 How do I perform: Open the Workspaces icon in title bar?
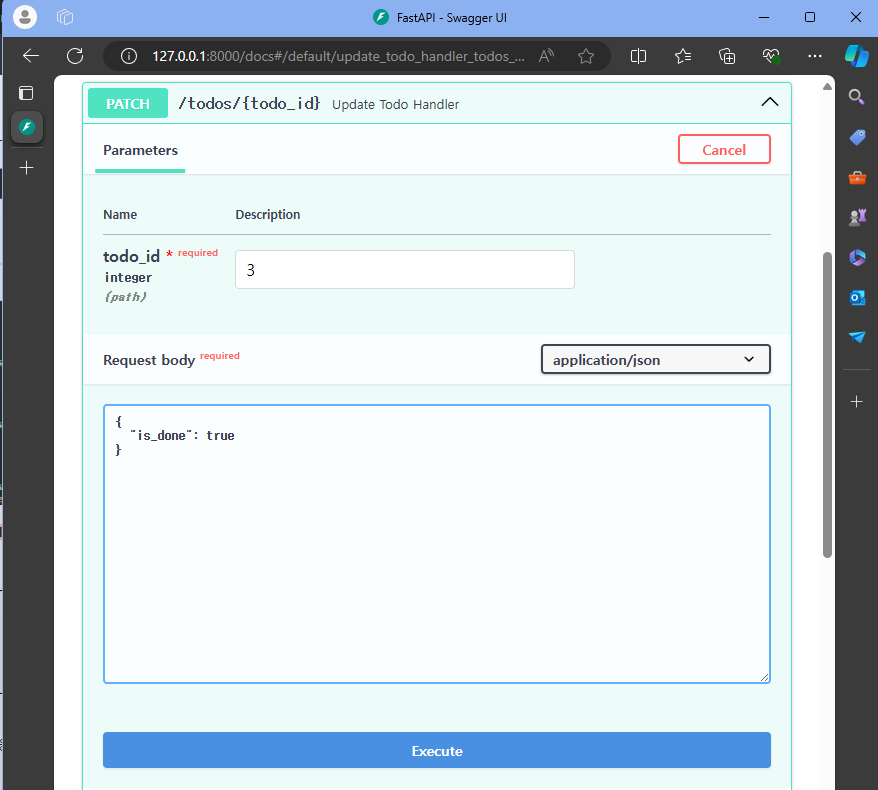pyautogui.click(x=65, y=17)
